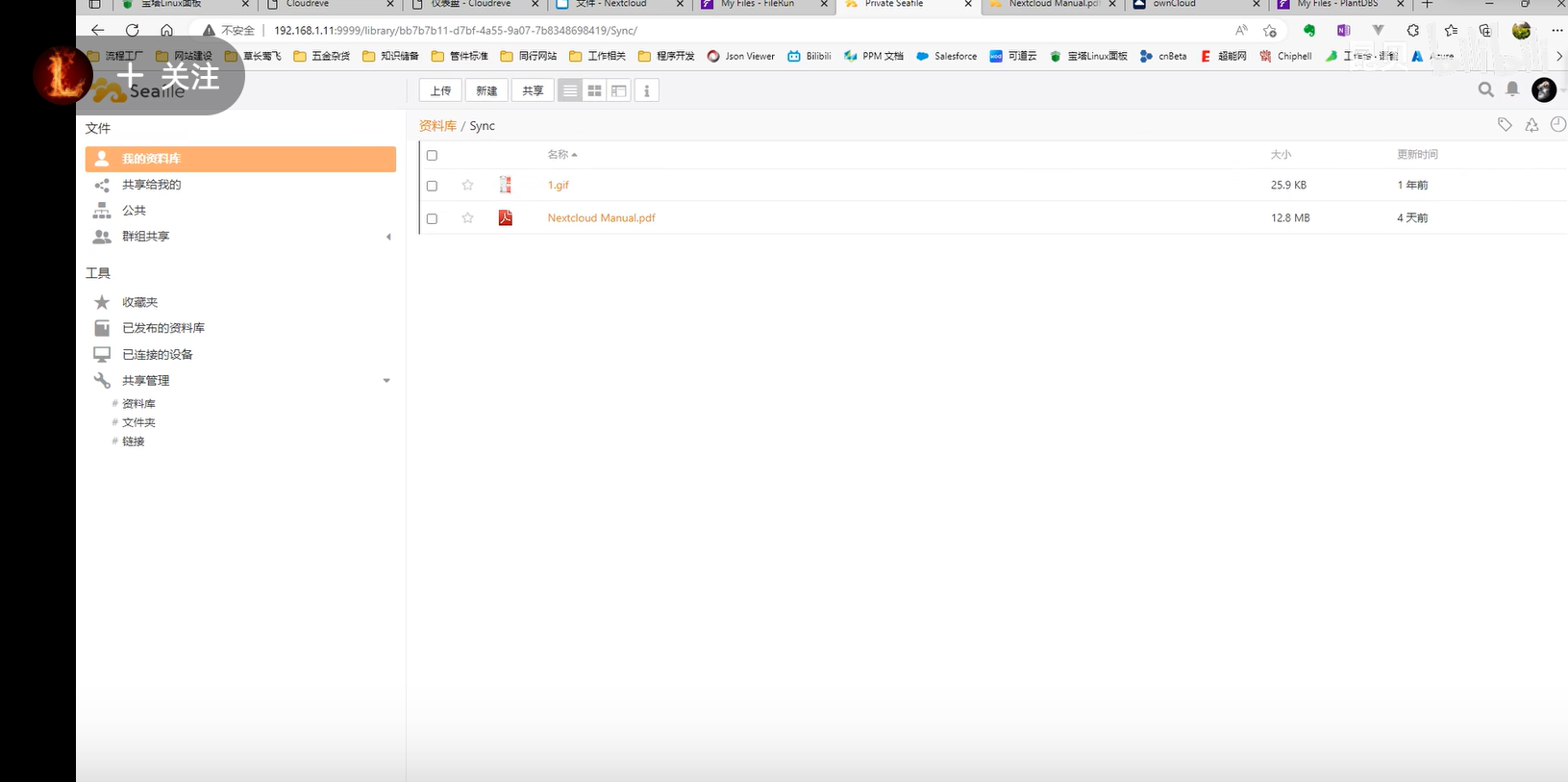Open the 知识储备 bookmark folder
Viewport: 1568px width, 782px height.
[x=390, y=56]
